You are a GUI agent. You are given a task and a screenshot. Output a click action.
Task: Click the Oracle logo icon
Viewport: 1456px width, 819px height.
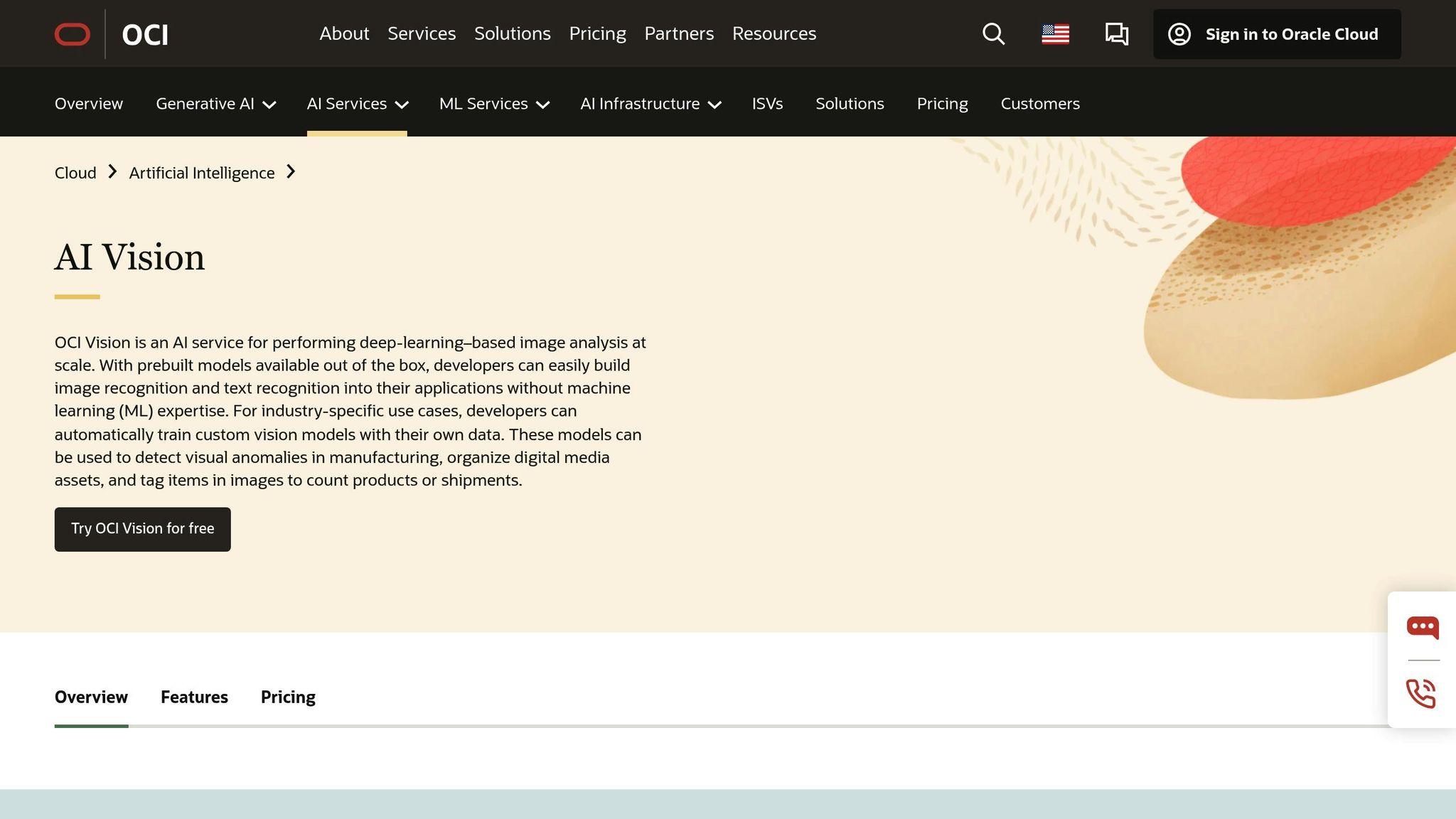tap(73, 34)
